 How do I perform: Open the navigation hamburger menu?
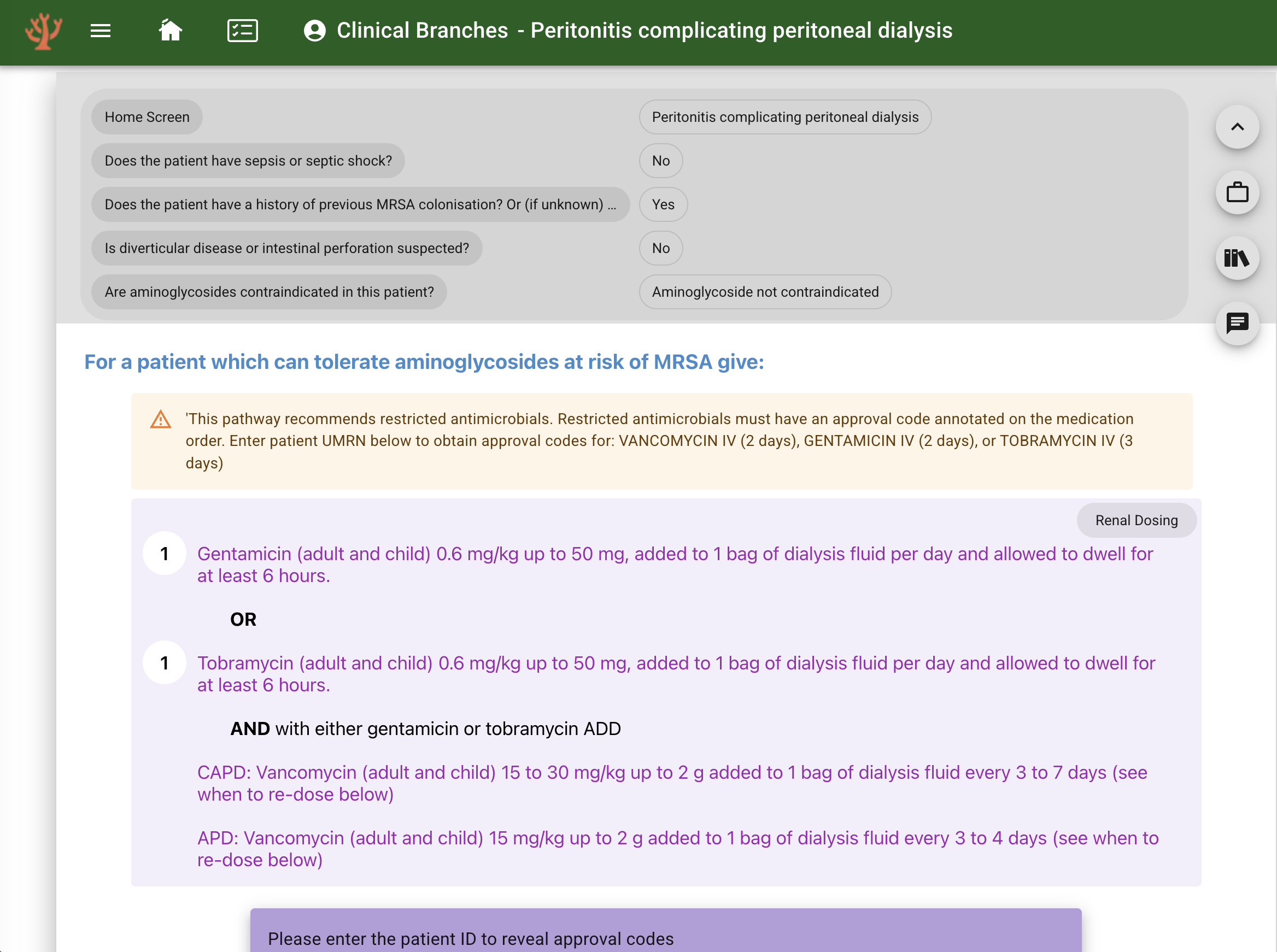pyautogui.click(x=99, y=31)
